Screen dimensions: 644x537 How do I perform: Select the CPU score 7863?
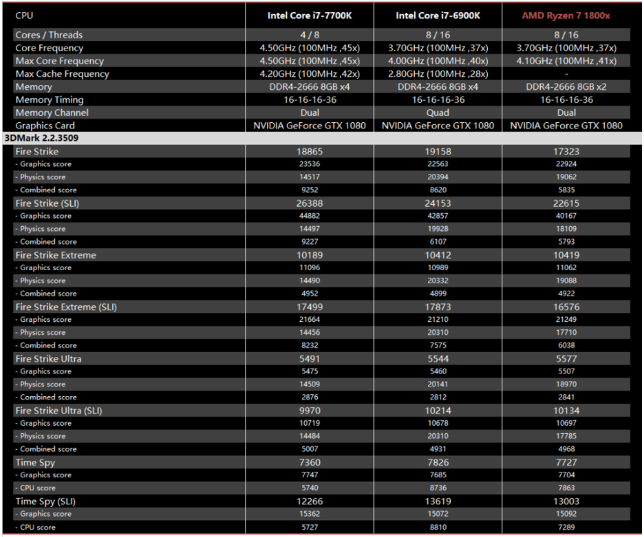pyautogui.click(x=566, y=488)
